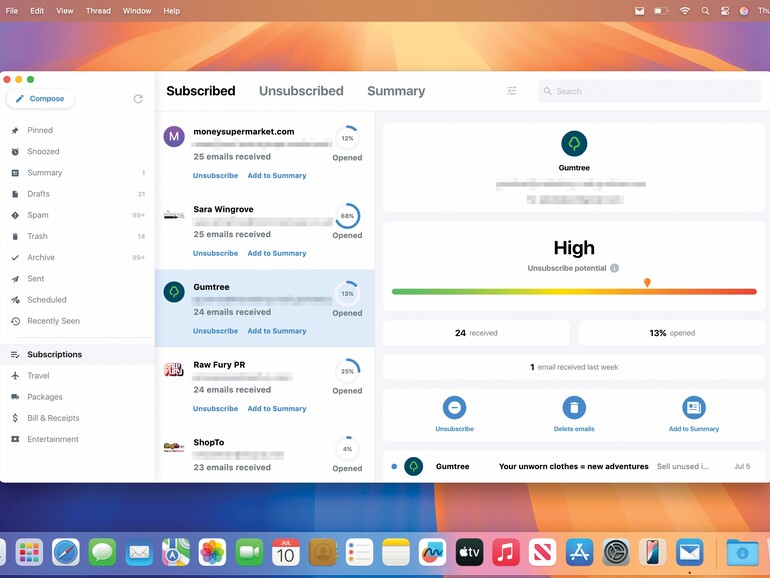The height and width of the screenshot is (578, 770).
Task: Unsubscribe from moneysupermarket.com in list
Action: pos(215,175)
